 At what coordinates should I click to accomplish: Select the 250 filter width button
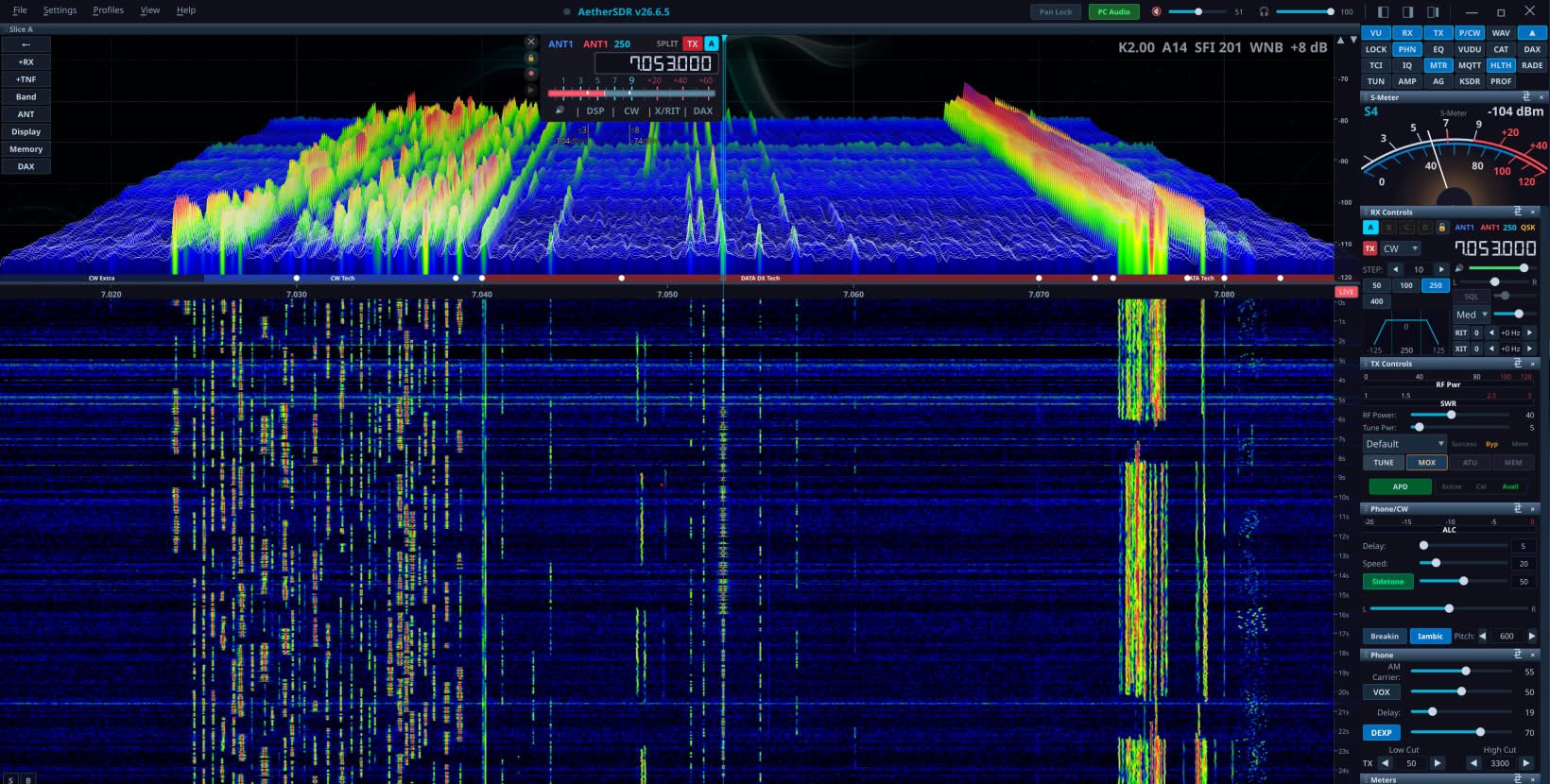1436,285
